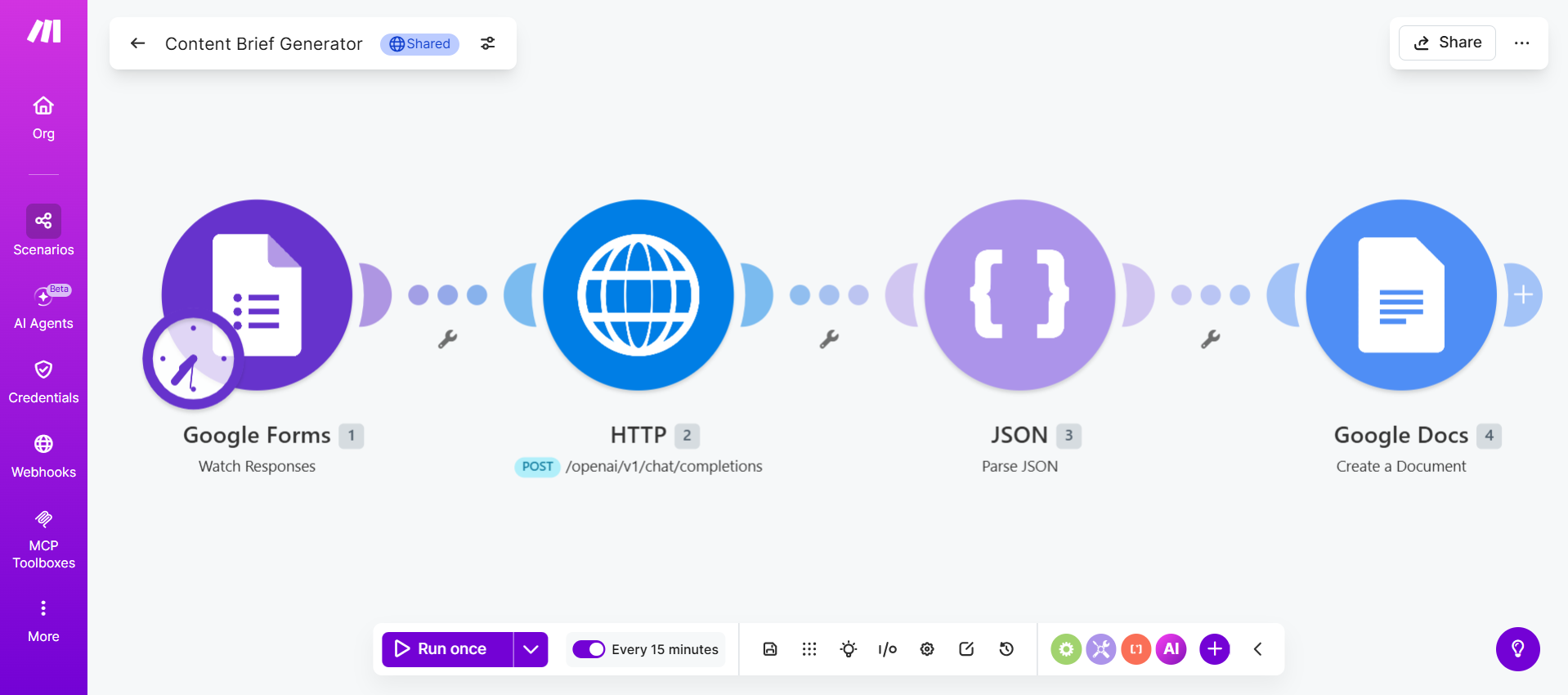The image size is (1568, 695).
Task: Go back with the left arrow
Action: [137, 43]
